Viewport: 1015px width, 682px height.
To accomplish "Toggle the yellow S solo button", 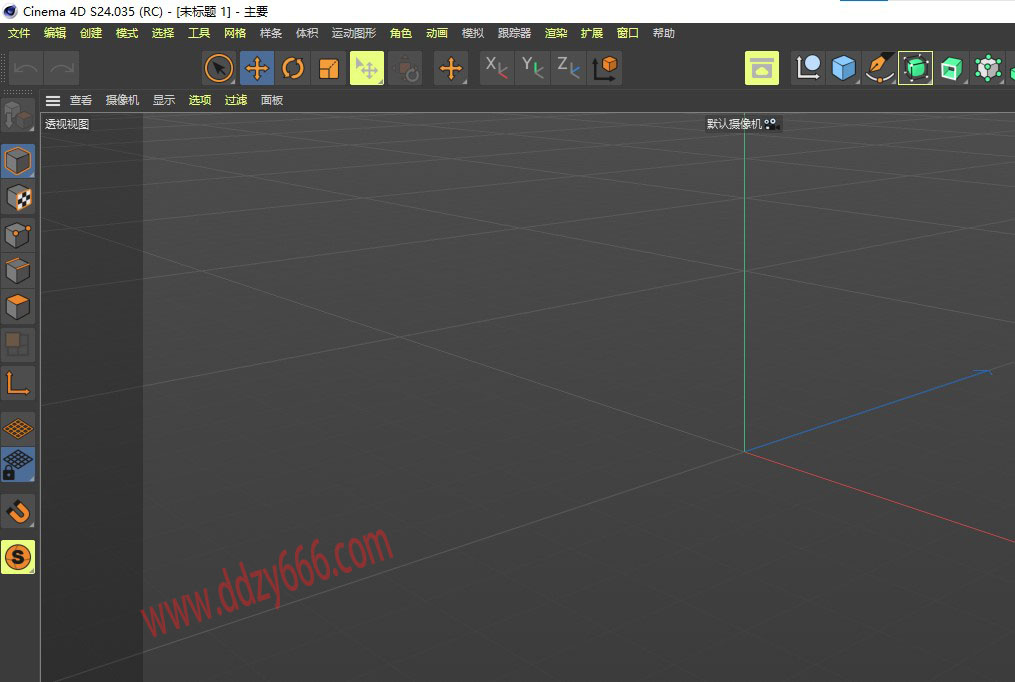I will 18,557.
